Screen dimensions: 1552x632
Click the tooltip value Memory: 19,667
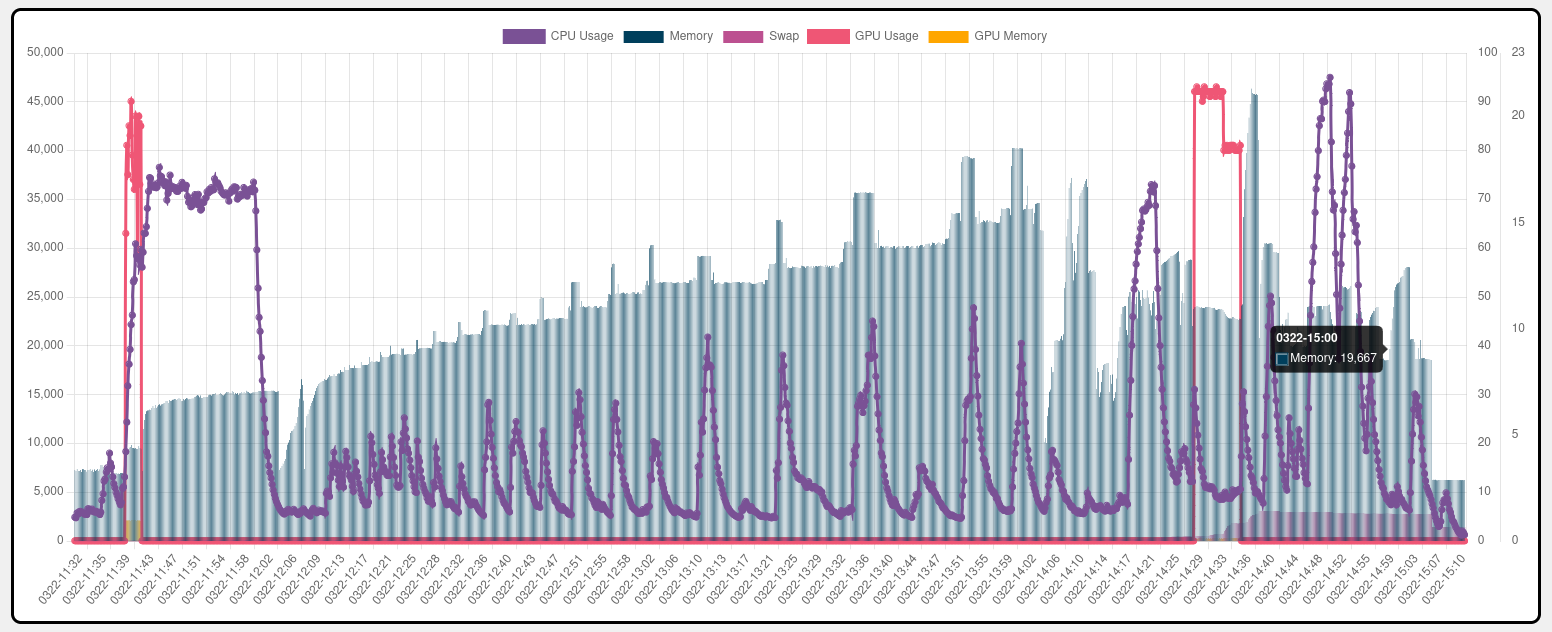coord(1333,358)
